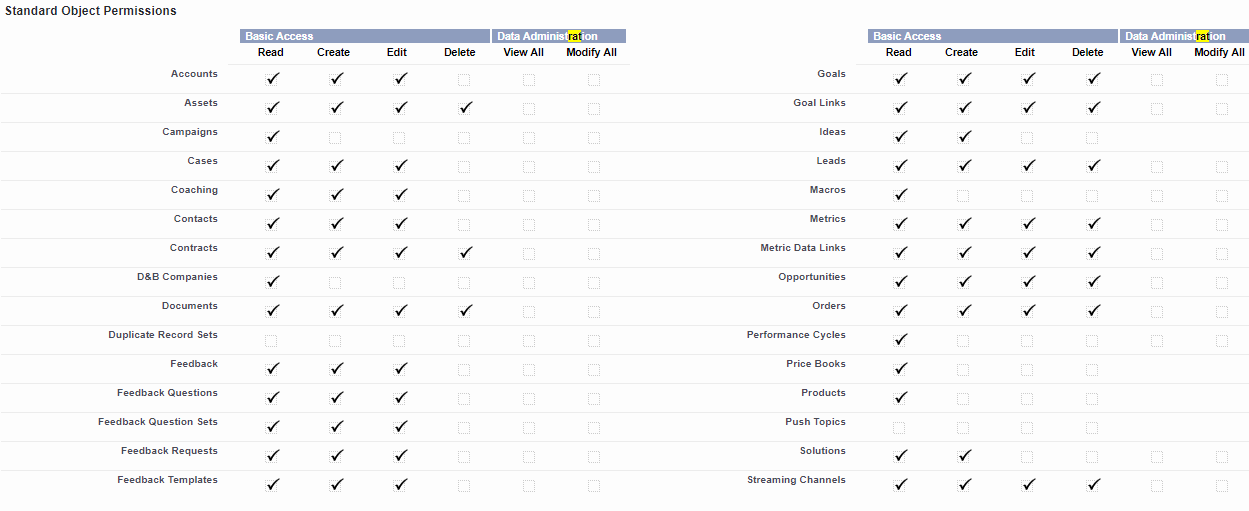The height and width of the screenshot is (511, 1249).
Task: Enable Create permission for Macros
Action: pyautogui.click(x=963, y=195)
